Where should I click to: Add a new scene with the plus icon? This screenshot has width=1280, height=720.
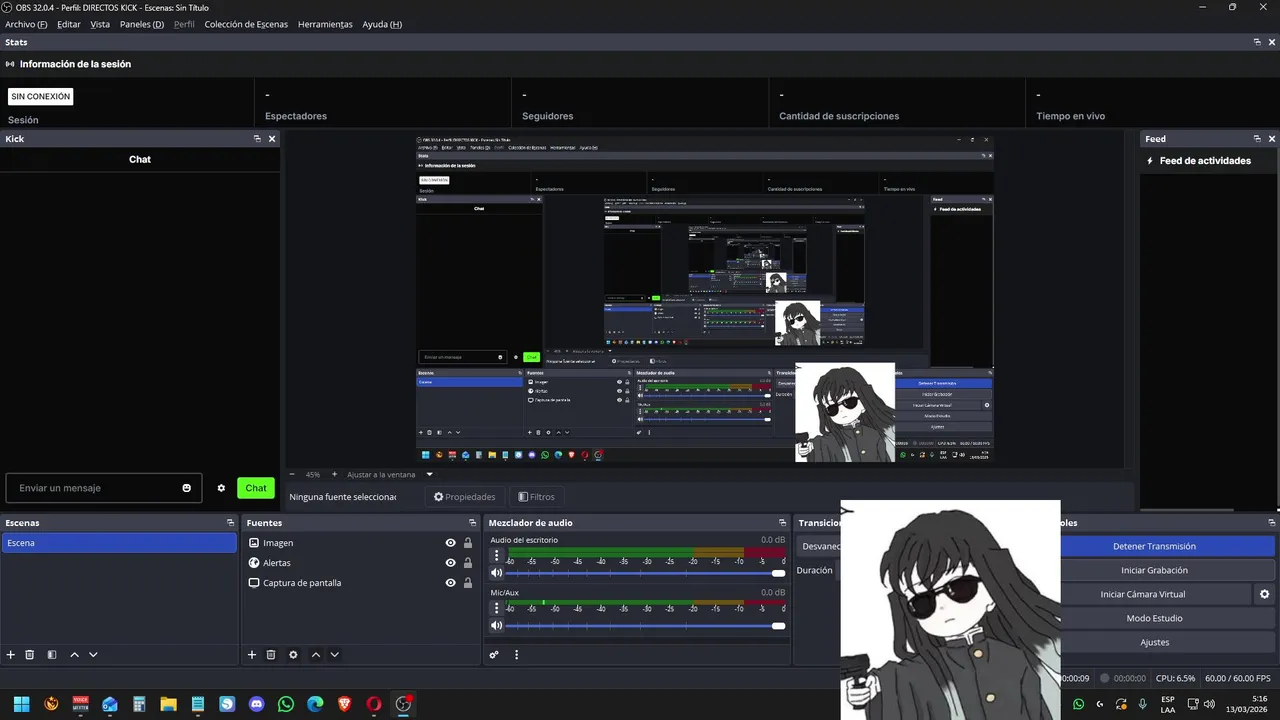coord(11,655)
